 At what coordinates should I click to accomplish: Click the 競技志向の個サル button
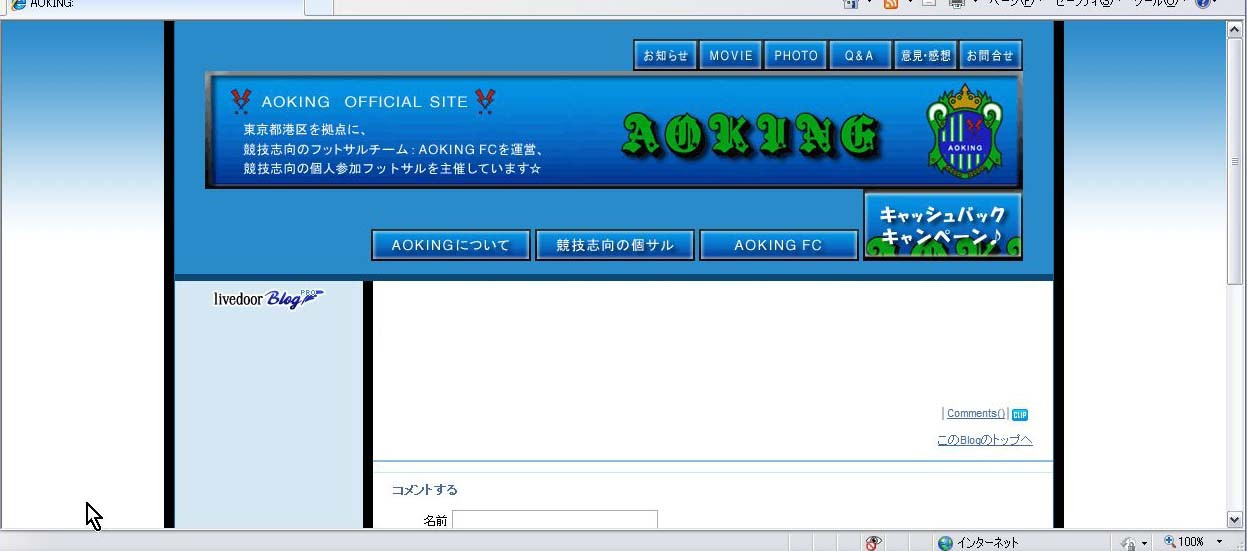(x=615, y=245)
